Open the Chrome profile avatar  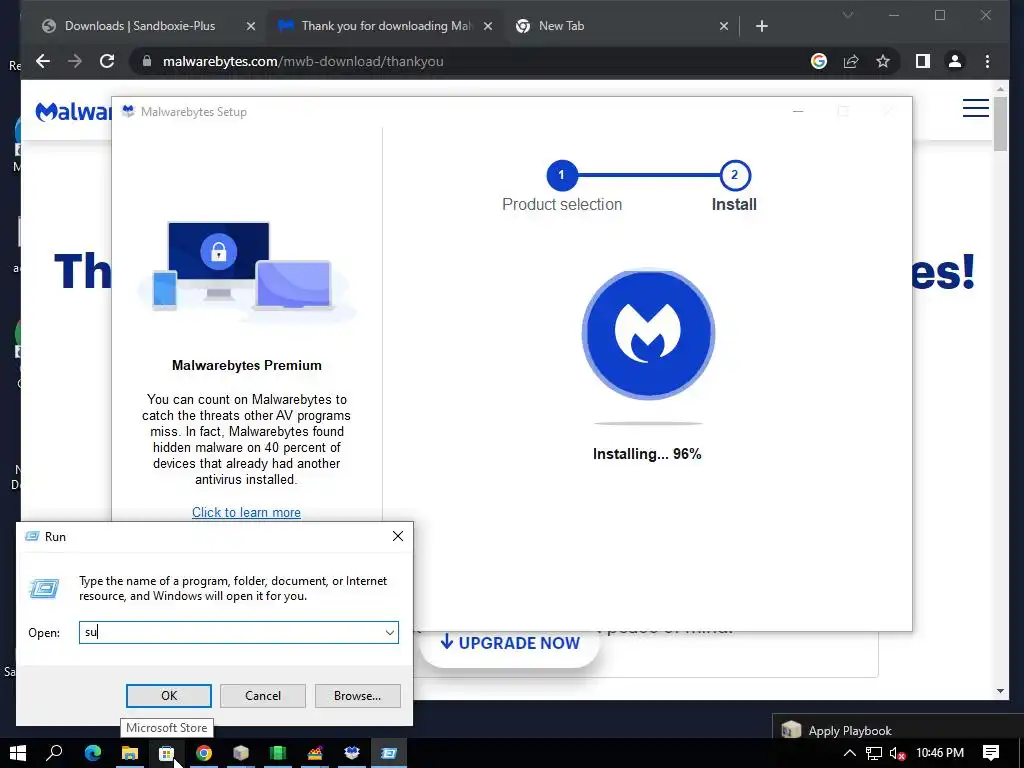click(x=955, y=61)
